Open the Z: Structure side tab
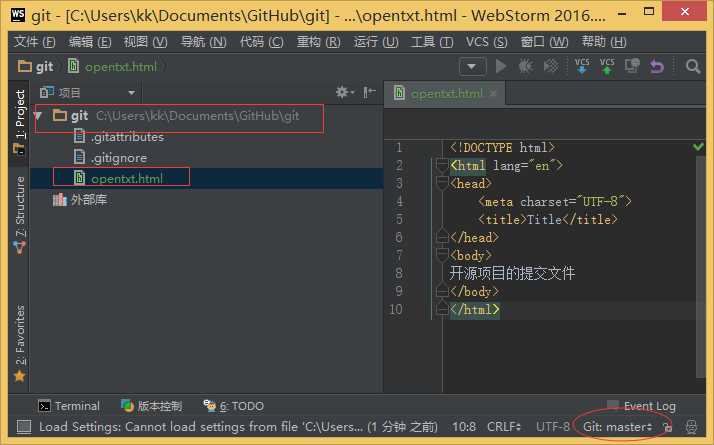The image size is (714, 445). click(x=19, y=214)
